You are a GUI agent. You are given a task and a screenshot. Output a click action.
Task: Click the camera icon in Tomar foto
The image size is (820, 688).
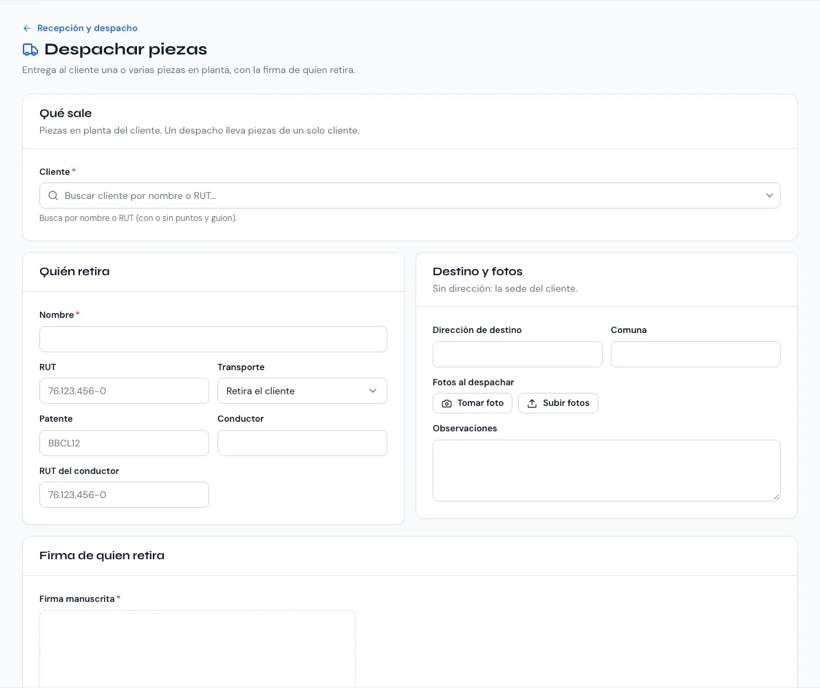point(447,403)
